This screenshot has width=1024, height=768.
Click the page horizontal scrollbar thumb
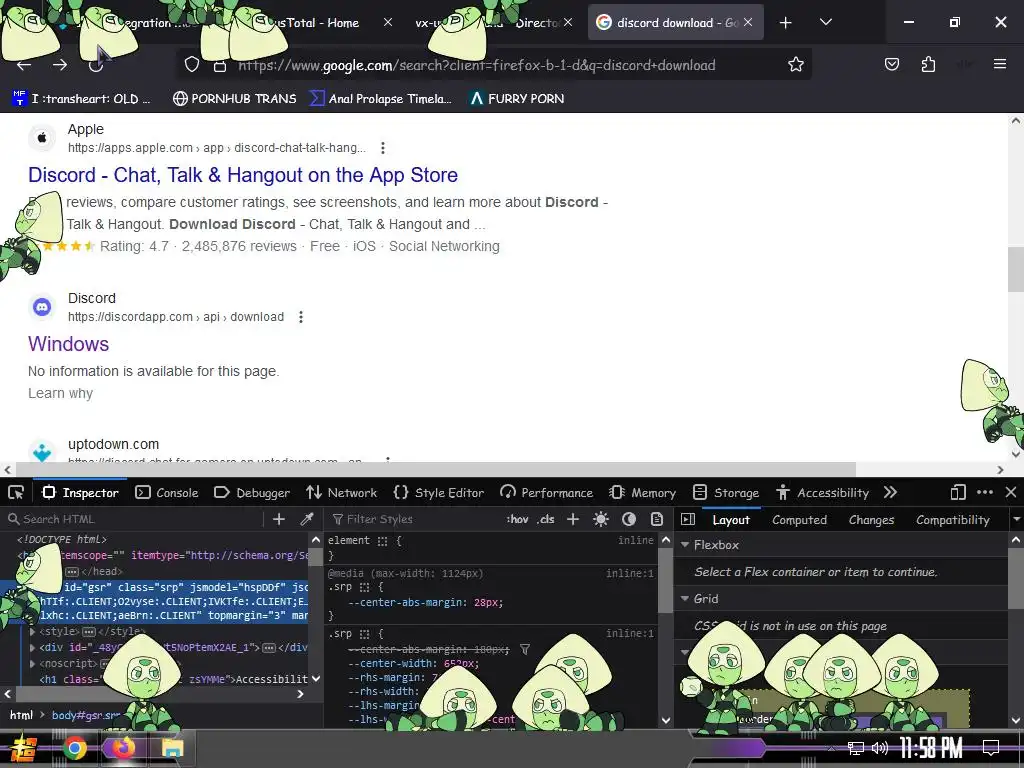tap(436, 470)
